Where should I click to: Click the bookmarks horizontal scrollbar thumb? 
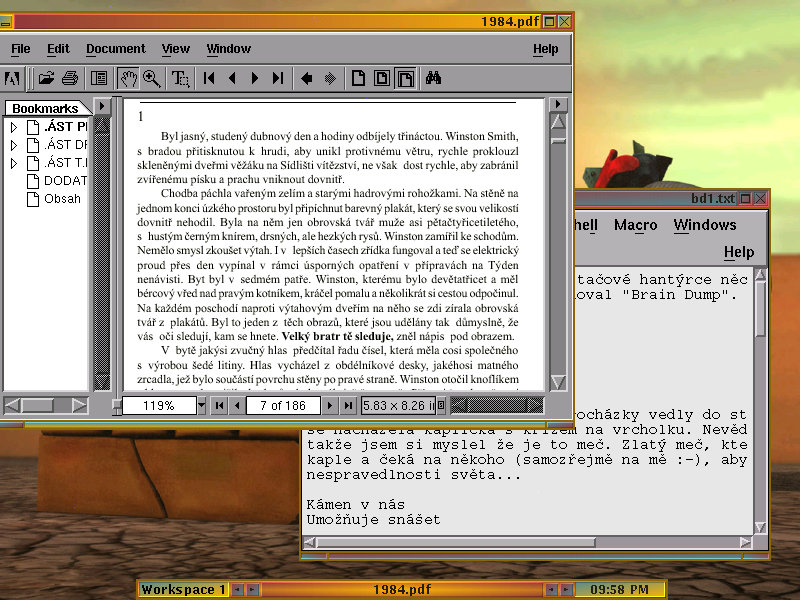(x=37, y=406)
